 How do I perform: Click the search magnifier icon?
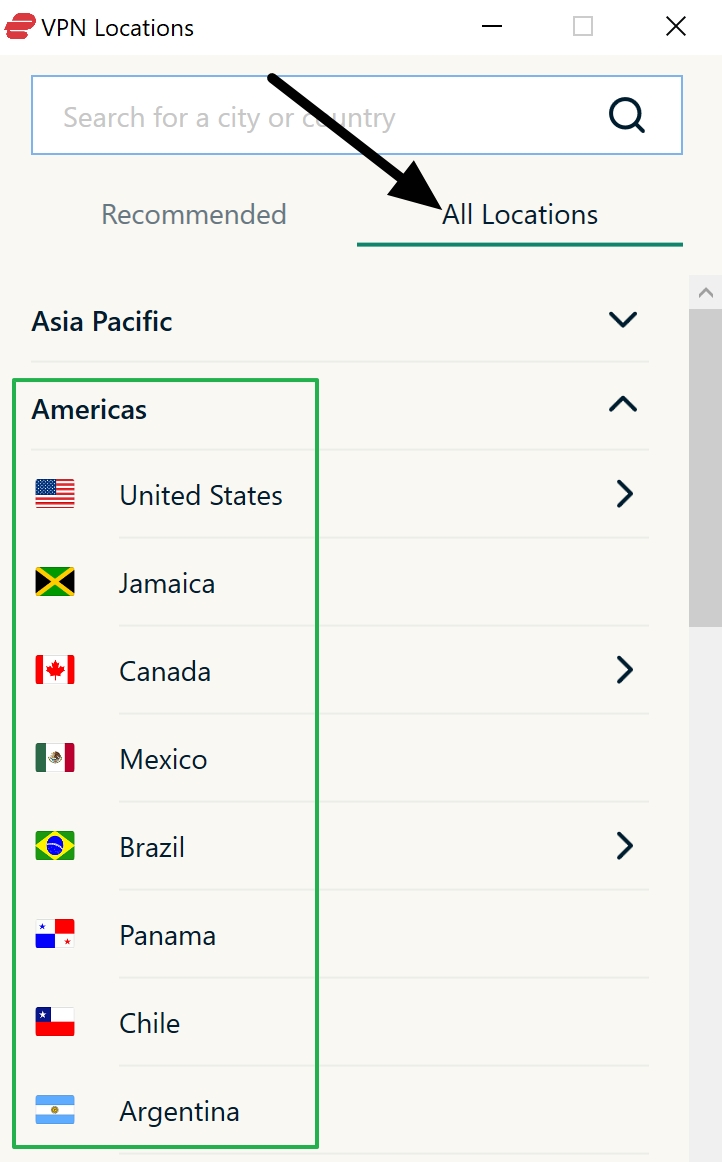click(627, 115)
